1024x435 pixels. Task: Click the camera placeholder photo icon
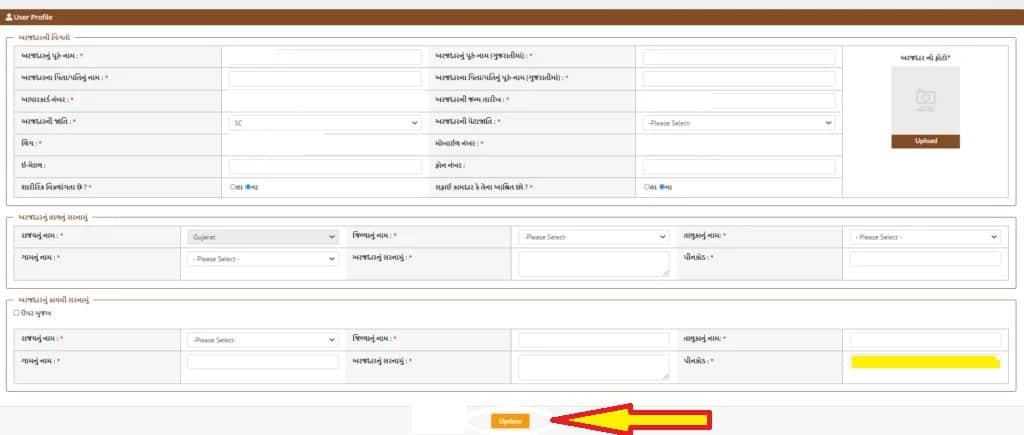[x=925, y=98]
